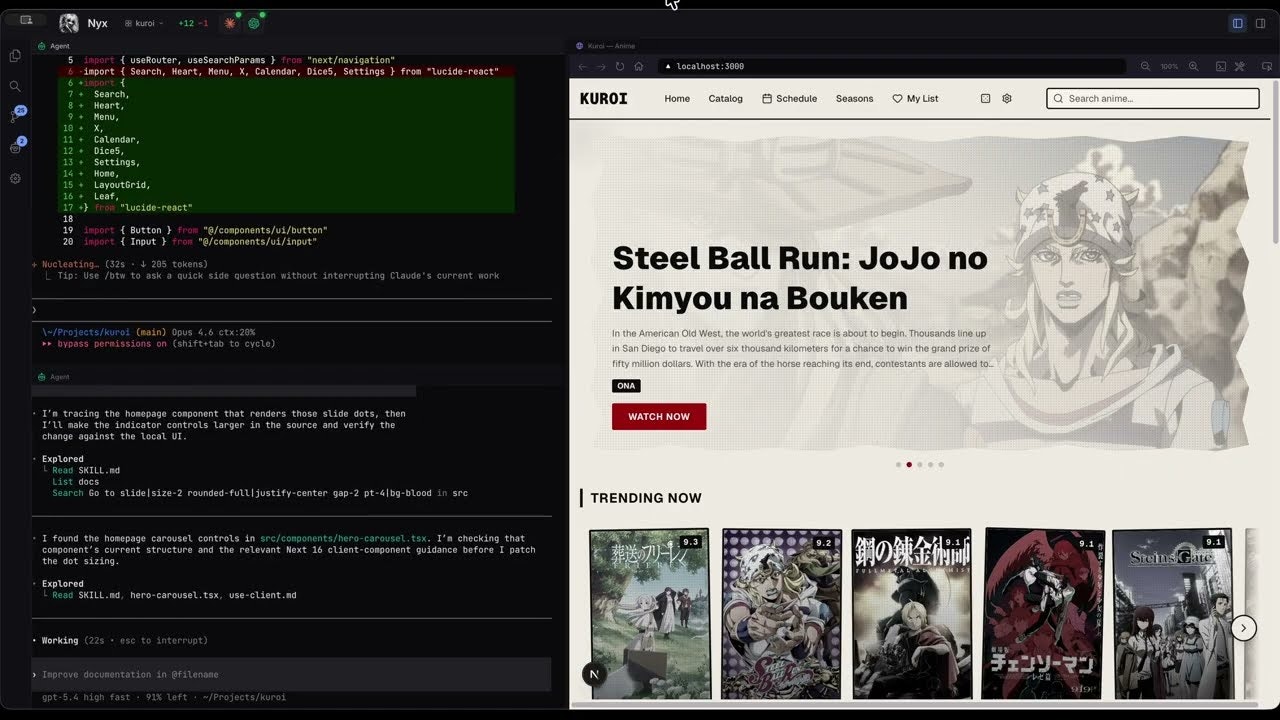
Task: Click the 100% zoom level label
Action: [x=1169, y=66]
